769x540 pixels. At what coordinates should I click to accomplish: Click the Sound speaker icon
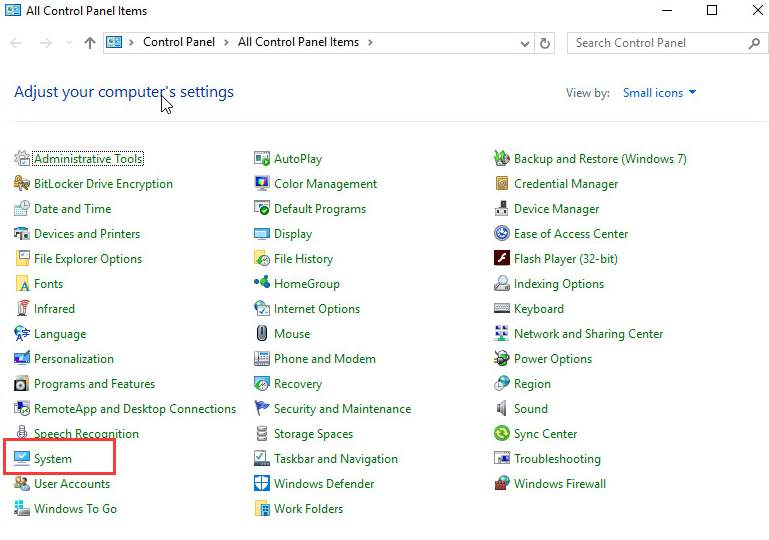pyautogui.click(x=502, y=409)
